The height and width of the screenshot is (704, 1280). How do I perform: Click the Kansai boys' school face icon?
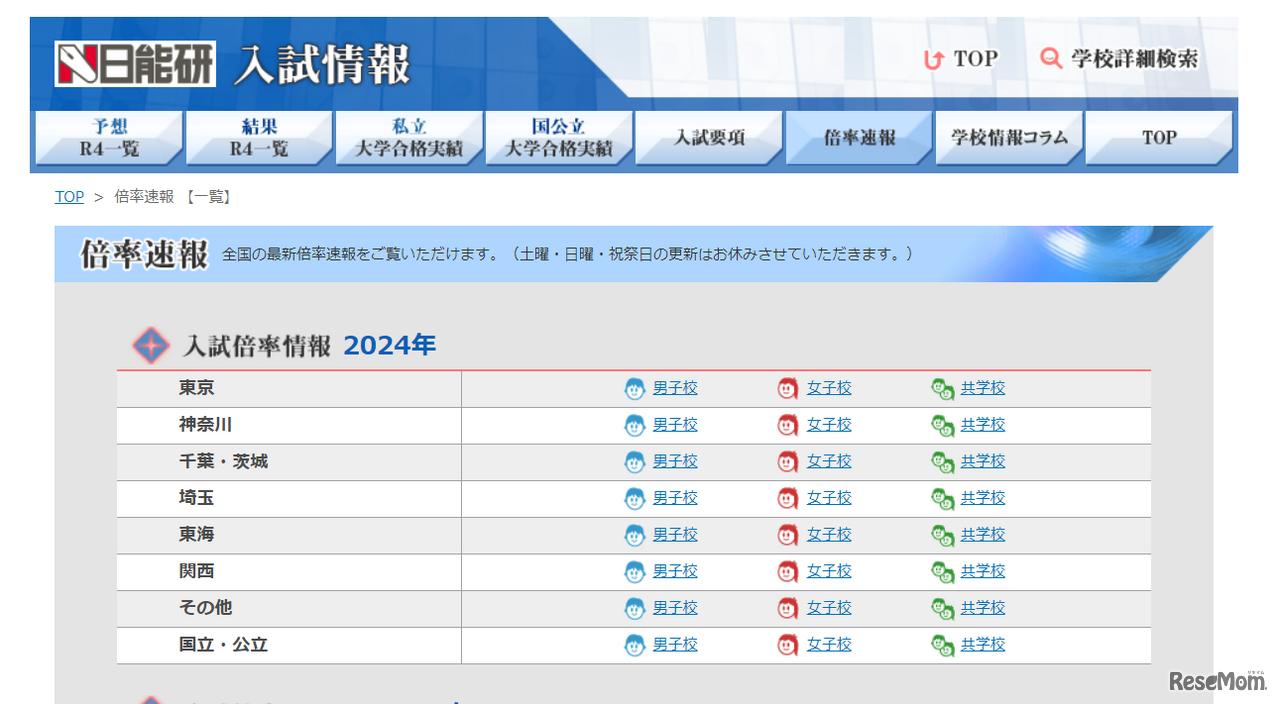[x=635, y=572]
